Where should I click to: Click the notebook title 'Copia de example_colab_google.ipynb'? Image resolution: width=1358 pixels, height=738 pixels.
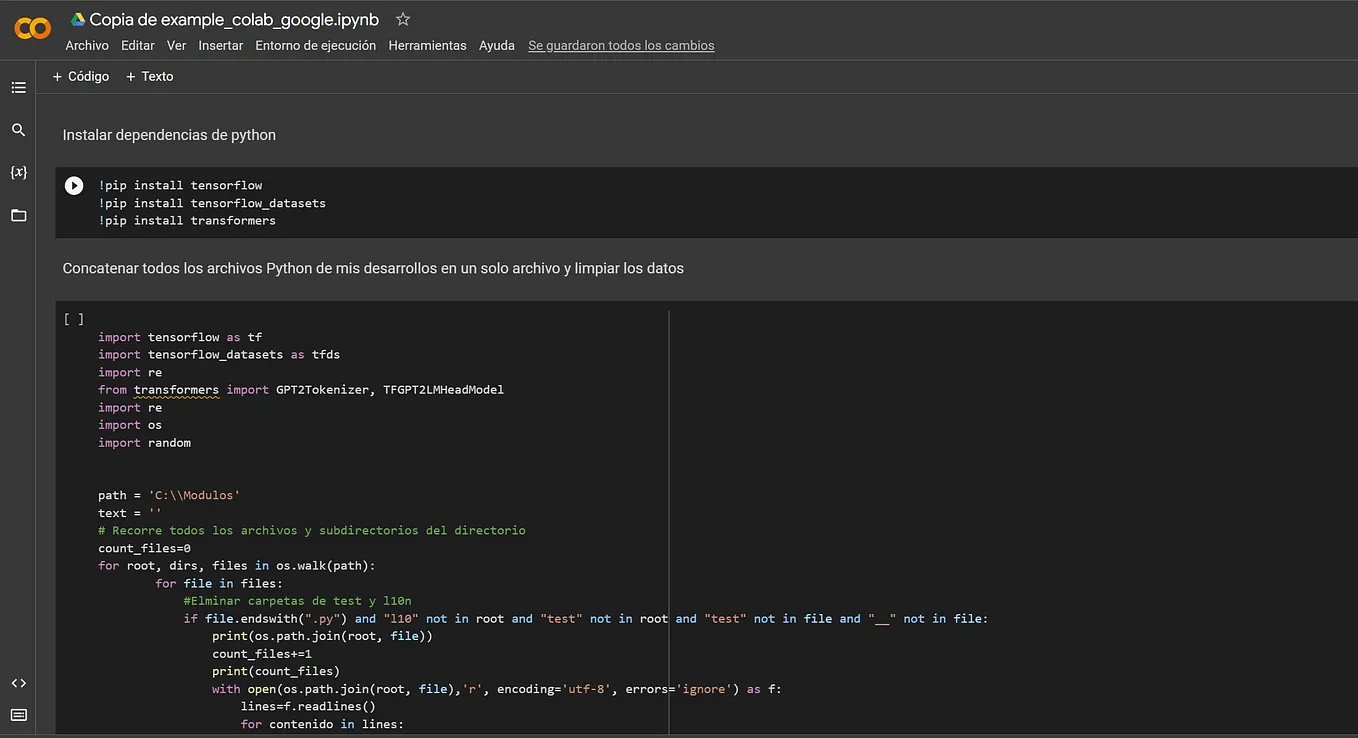[x=234, y=19]
